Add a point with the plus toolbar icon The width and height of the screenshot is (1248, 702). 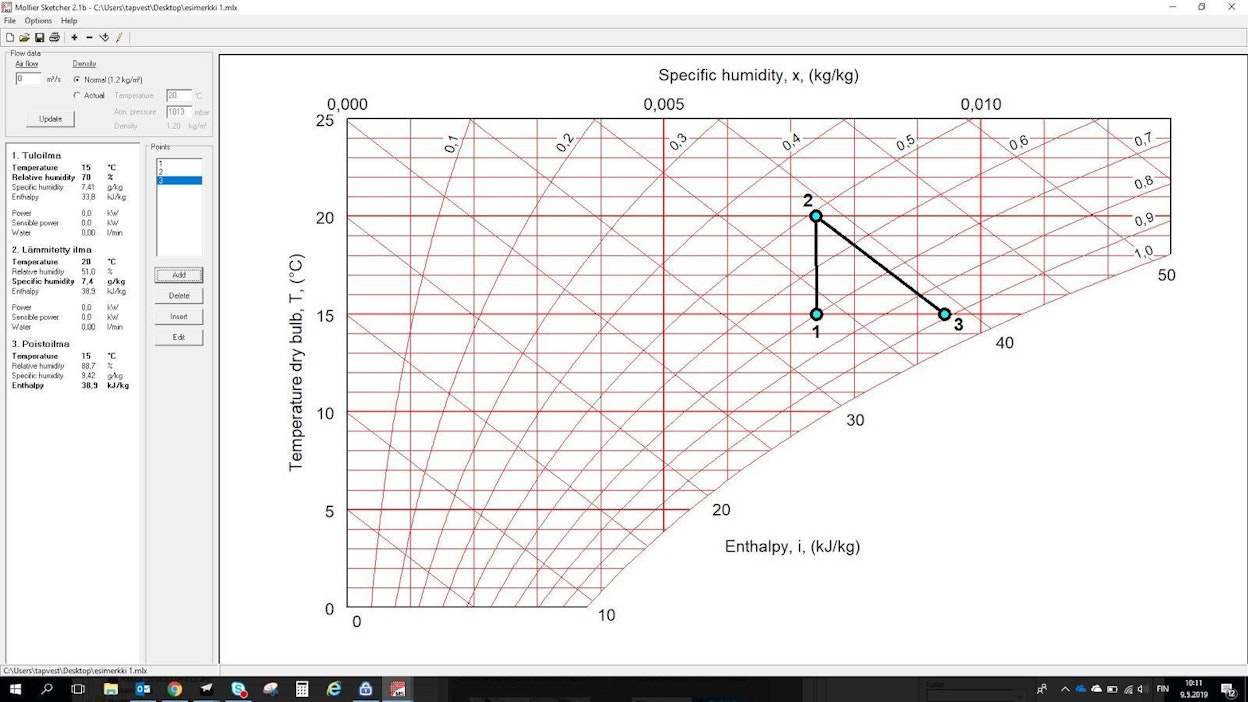tap(74, 37)
